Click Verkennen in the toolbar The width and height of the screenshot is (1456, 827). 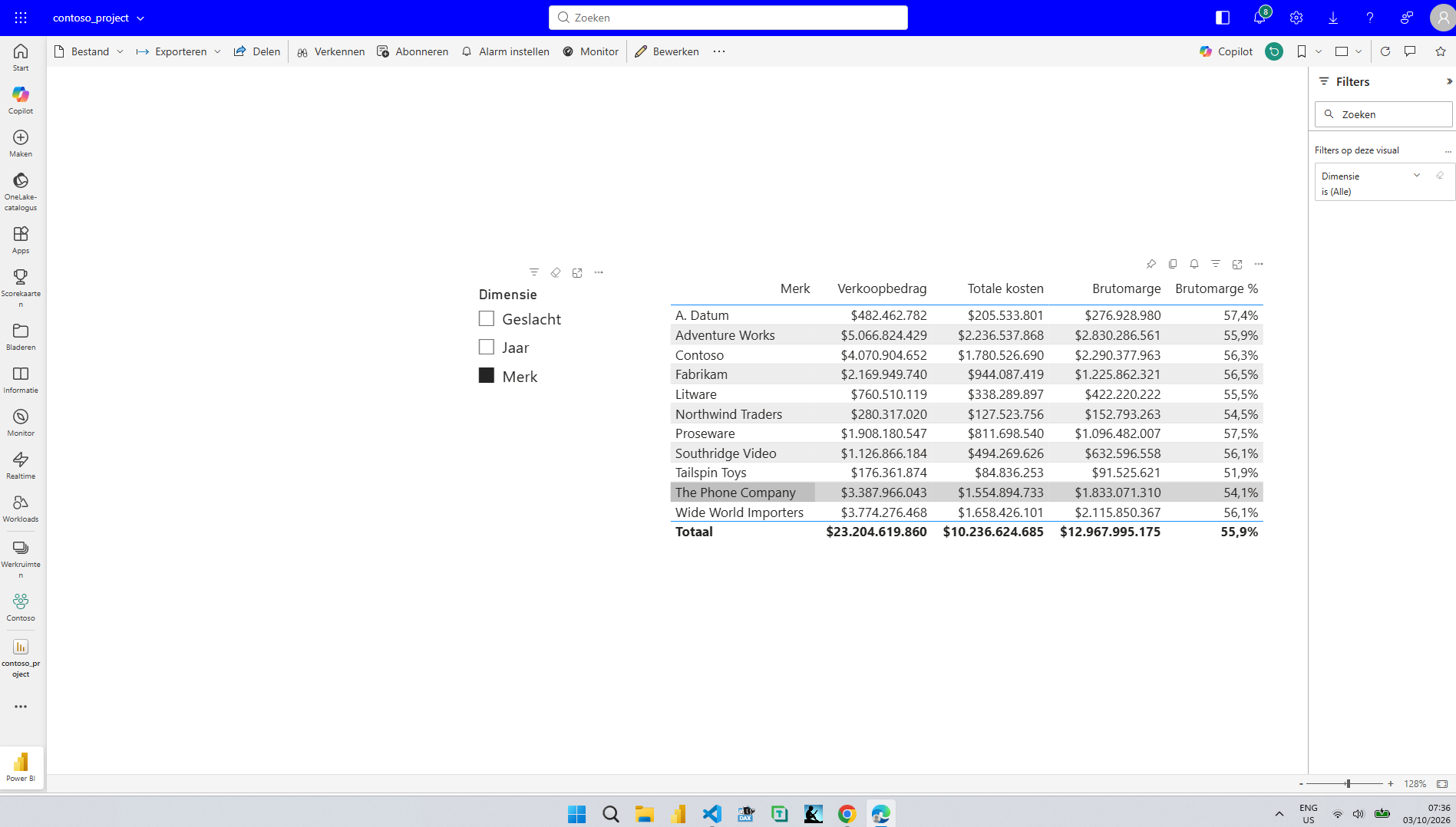coord(331,51)
